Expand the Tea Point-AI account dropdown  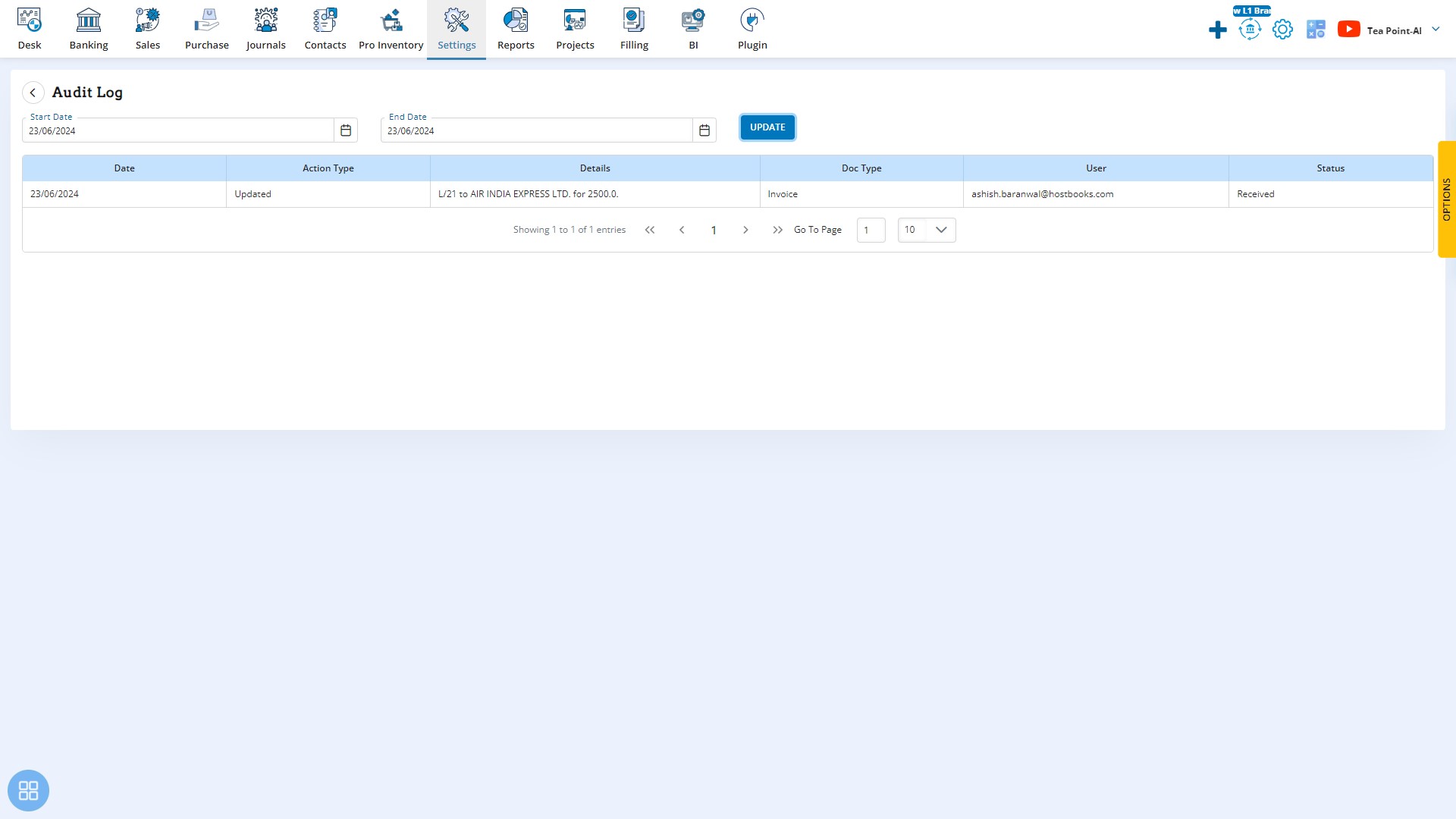1403,30
